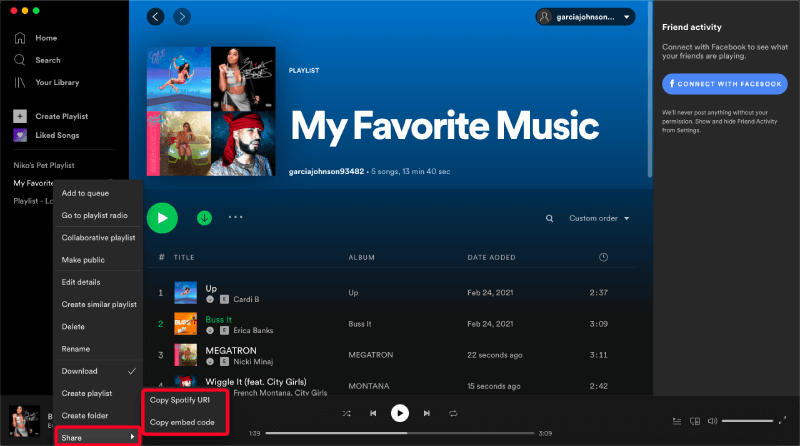Open artist Nicki Minaj link
The image size is (800, 446).
(x=253, y=361)
